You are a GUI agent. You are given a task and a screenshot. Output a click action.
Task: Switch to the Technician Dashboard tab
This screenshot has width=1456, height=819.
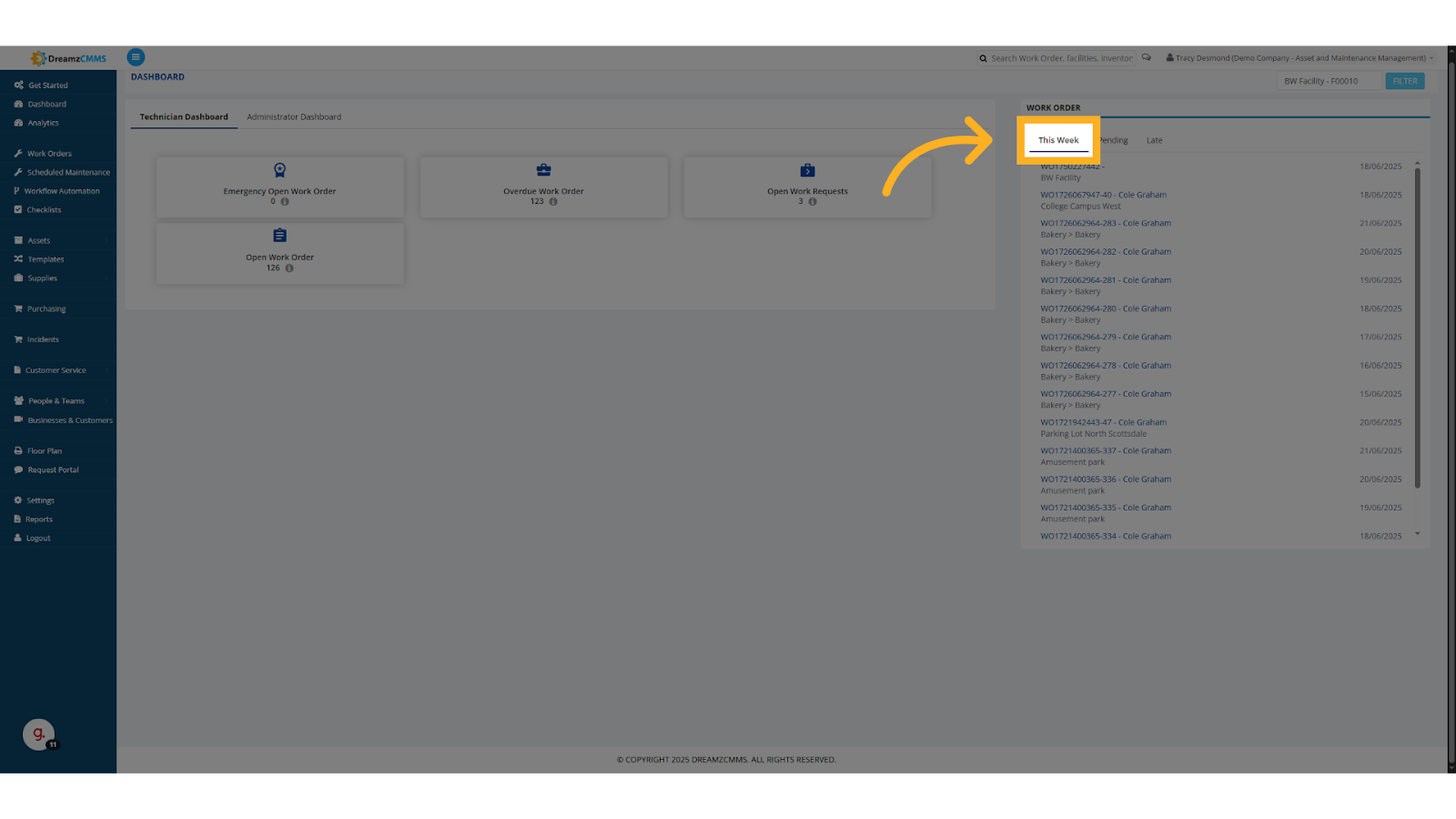click(184, 117)
